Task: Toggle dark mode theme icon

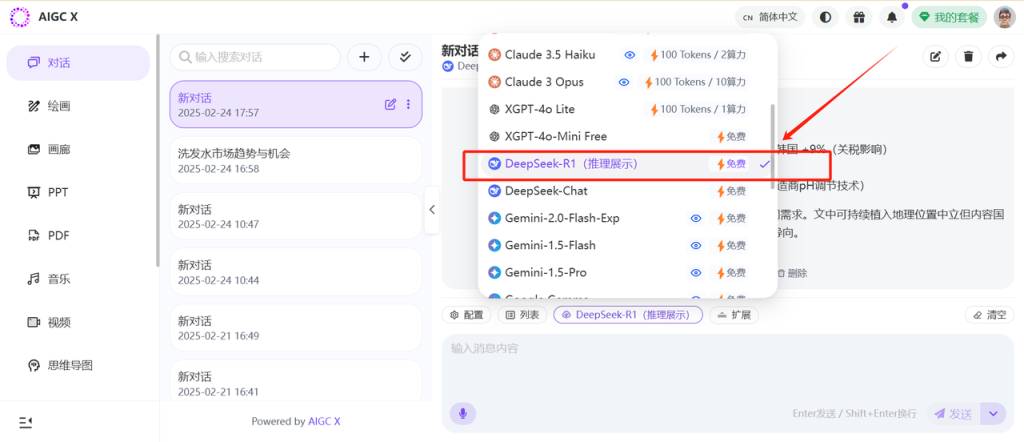Action: coord(825,18)
